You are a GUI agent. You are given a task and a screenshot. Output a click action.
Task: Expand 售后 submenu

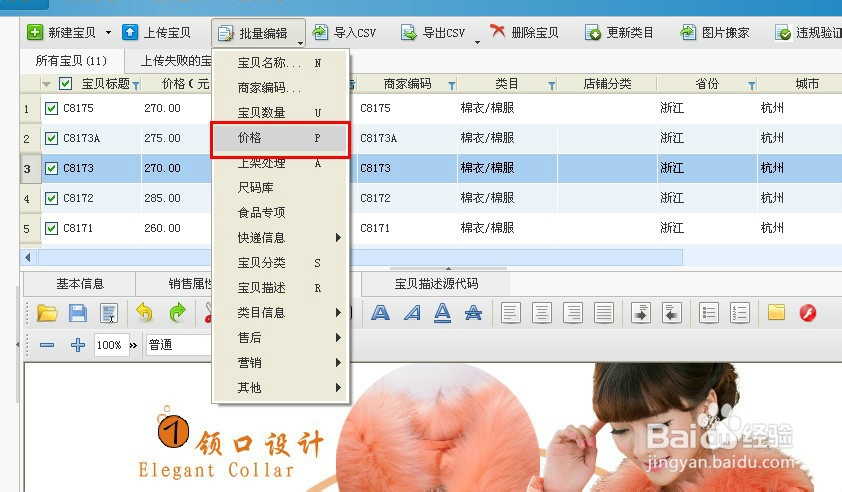[281, 337]
